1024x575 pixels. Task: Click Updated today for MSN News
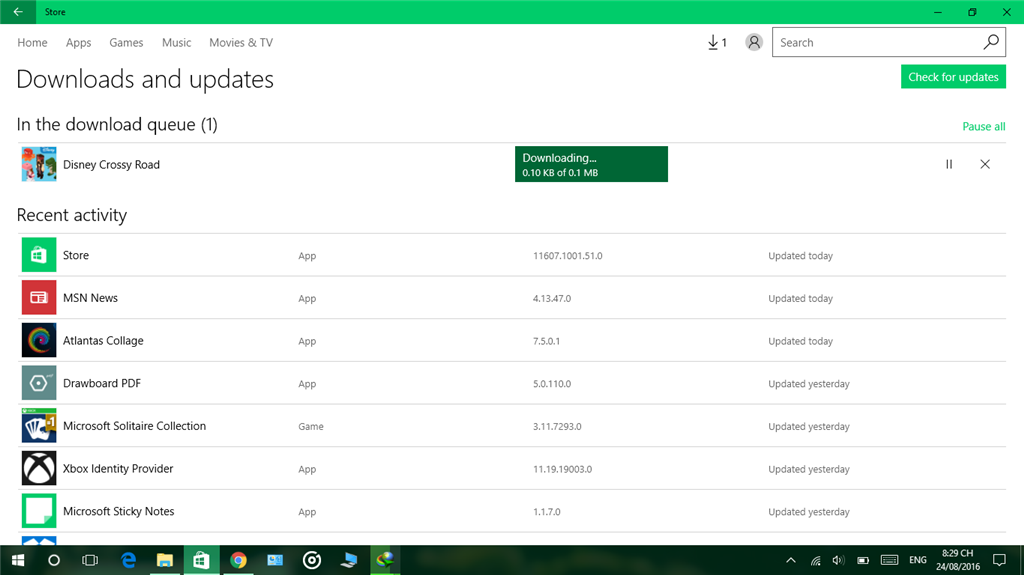click(800, 298)
